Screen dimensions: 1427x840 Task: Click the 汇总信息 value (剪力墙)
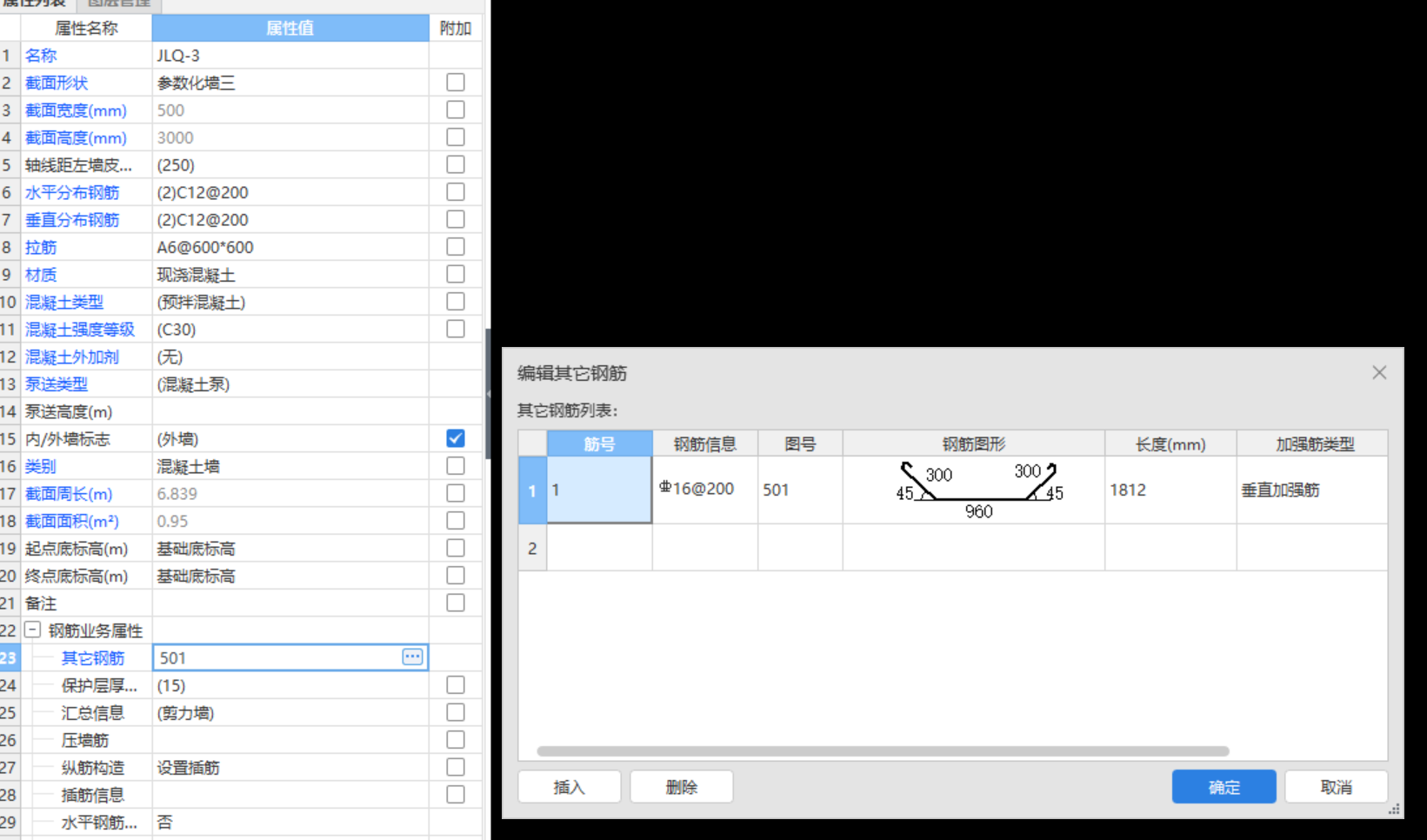[x=290, y=712]
